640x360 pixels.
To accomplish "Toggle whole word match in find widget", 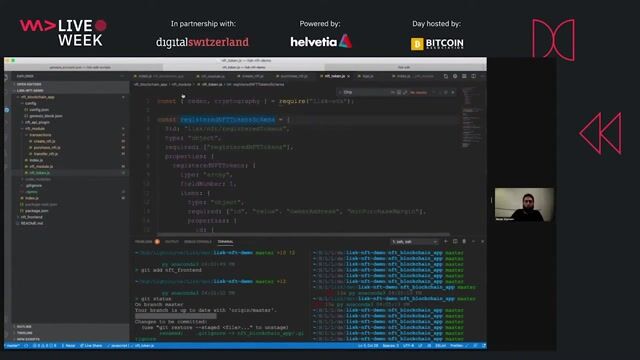I will pos(399,93).
